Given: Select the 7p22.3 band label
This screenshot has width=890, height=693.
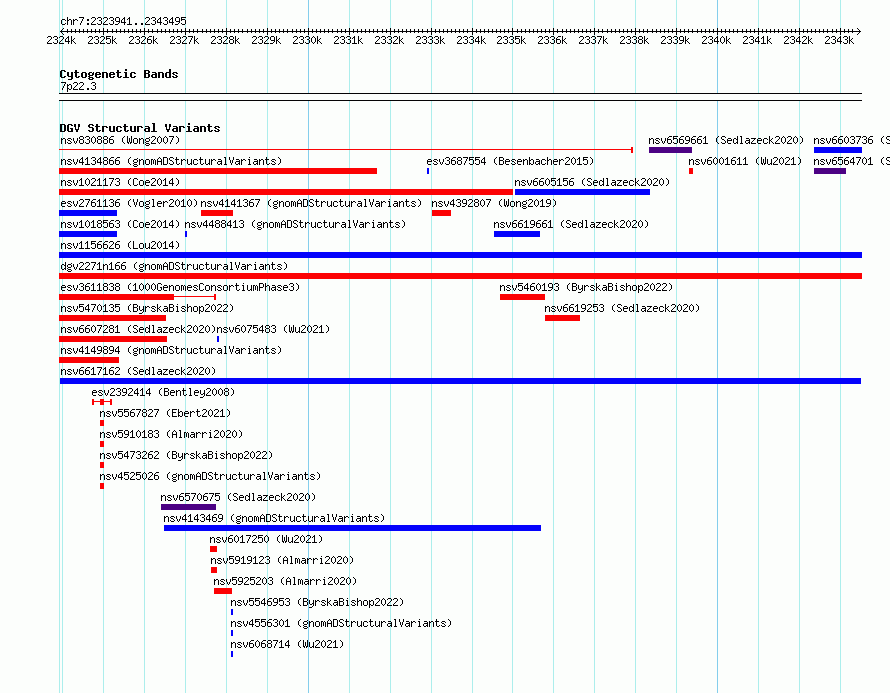Looking at the screenshot, I should (78, 86).
